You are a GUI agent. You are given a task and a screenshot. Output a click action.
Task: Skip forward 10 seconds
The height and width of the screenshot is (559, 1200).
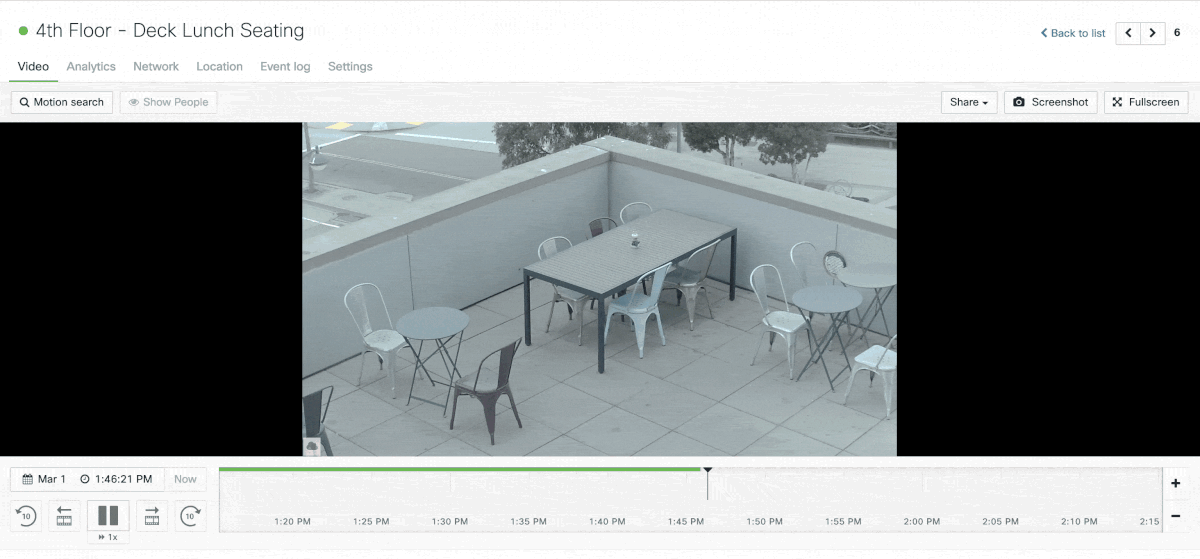[x=190, y=516]
